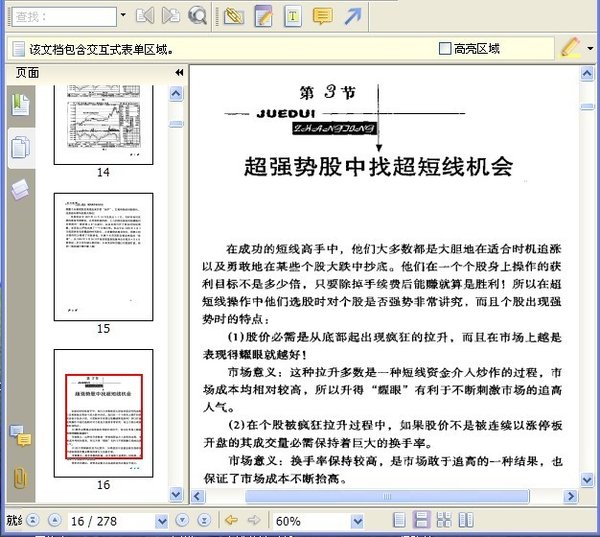Click the find next result icon

tap(171, 16)
